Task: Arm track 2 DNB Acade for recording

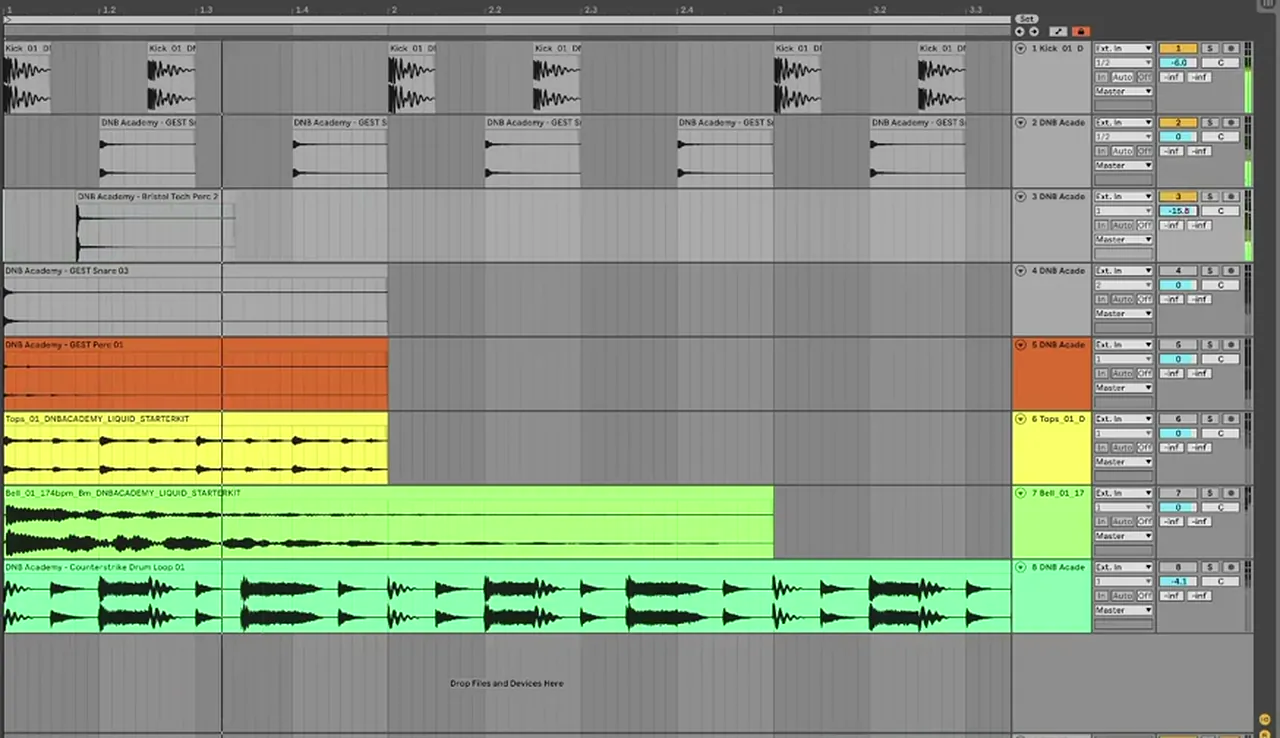Action: (1231, 122)
